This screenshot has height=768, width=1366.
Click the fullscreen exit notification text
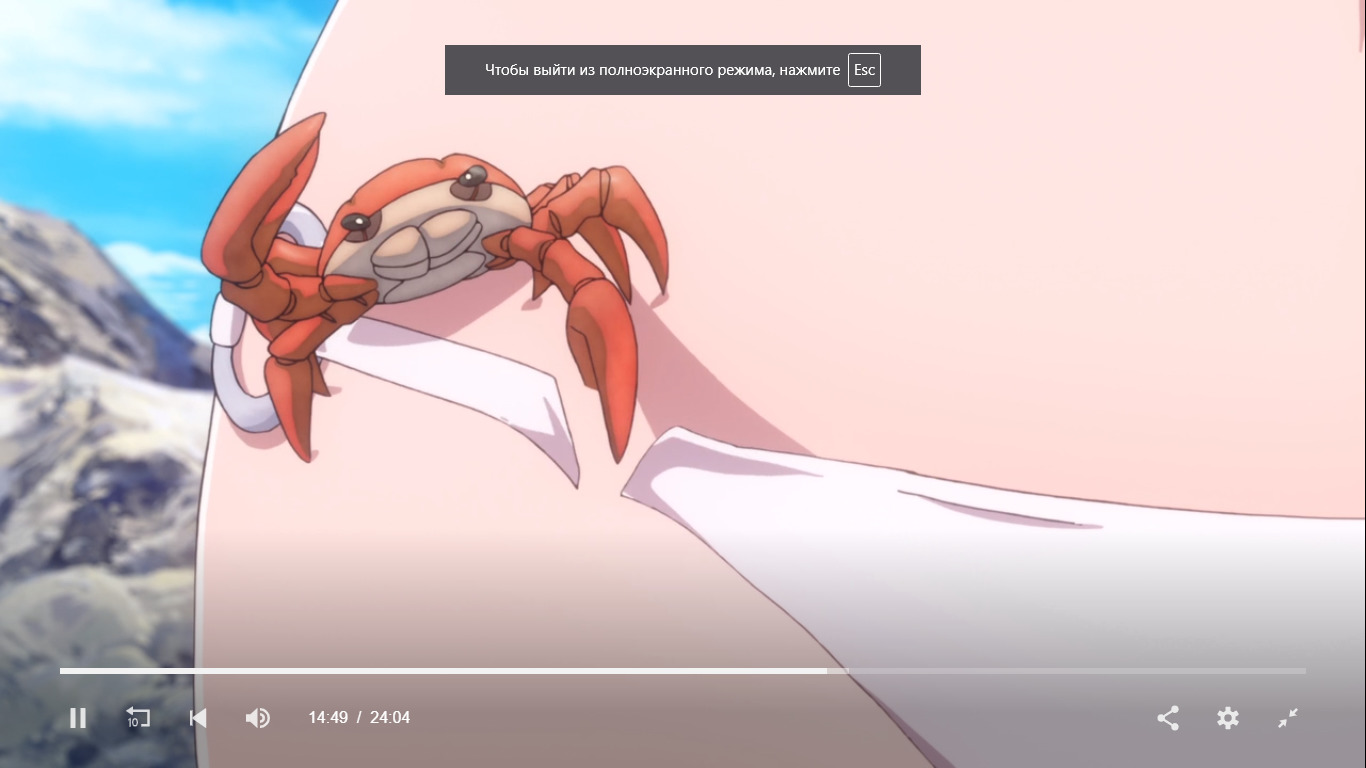662,70
